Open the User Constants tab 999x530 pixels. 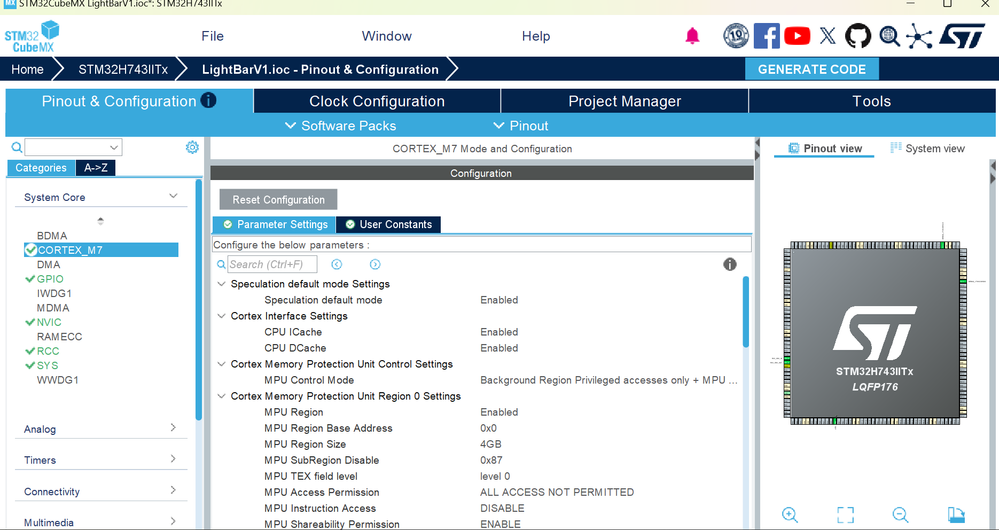(388, 224)
